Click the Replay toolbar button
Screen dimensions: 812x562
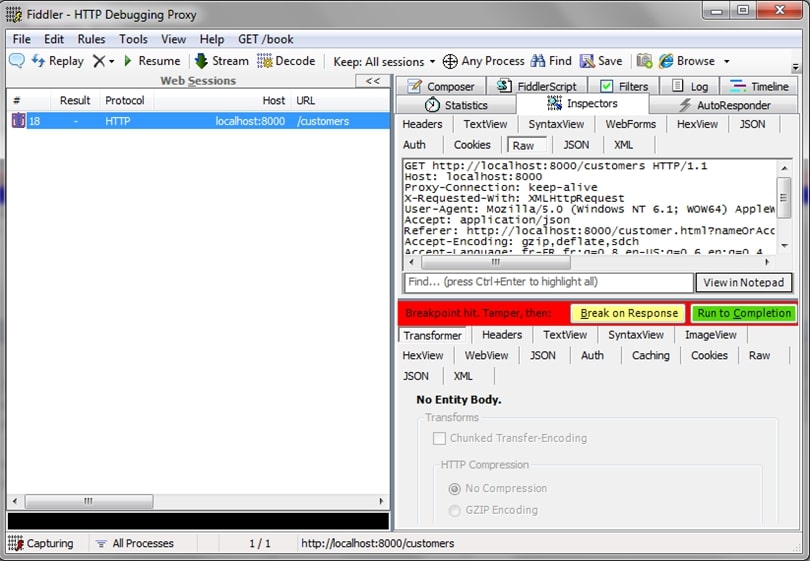click(57, 61)
